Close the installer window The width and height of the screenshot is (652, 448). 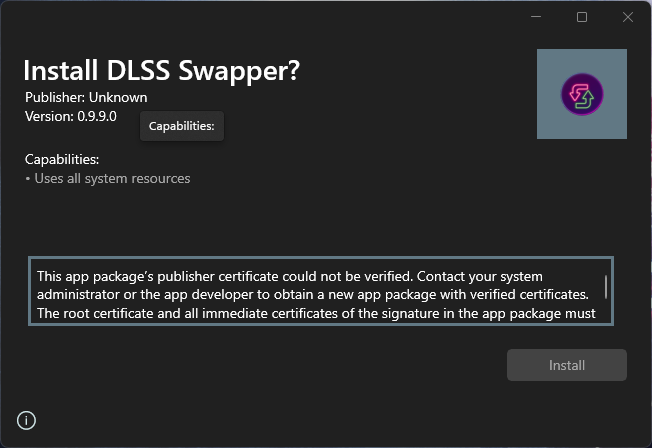click(x=627, y=17)
